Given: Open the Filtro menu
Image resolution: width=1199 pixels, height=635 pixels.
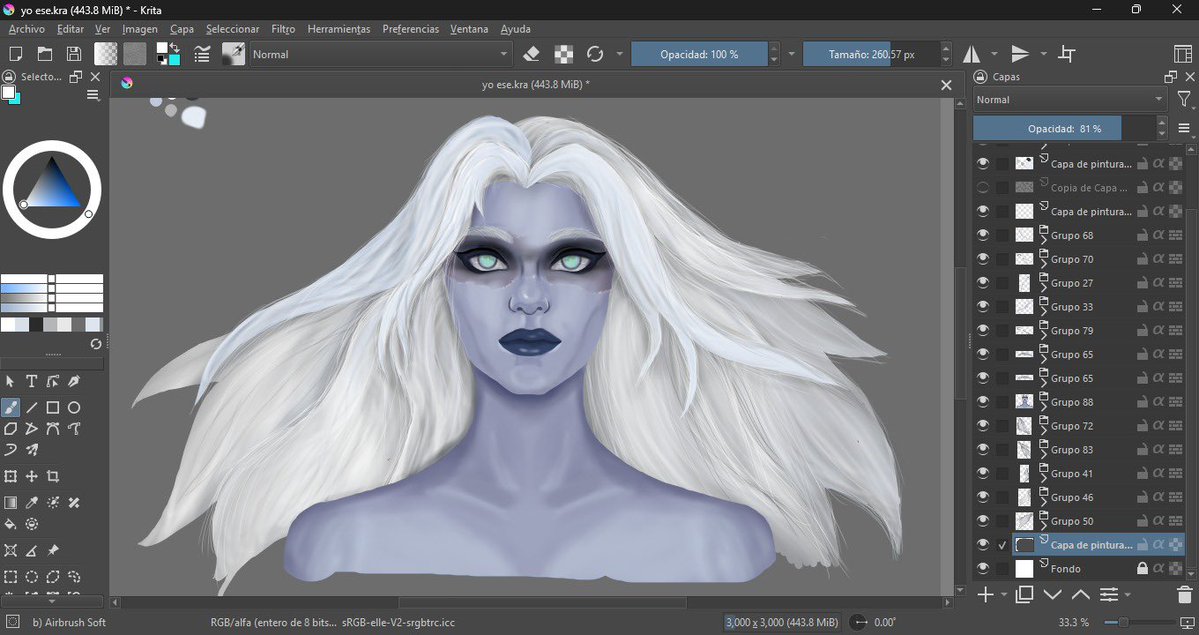Looking at the screenshot, I should point(282,29).
